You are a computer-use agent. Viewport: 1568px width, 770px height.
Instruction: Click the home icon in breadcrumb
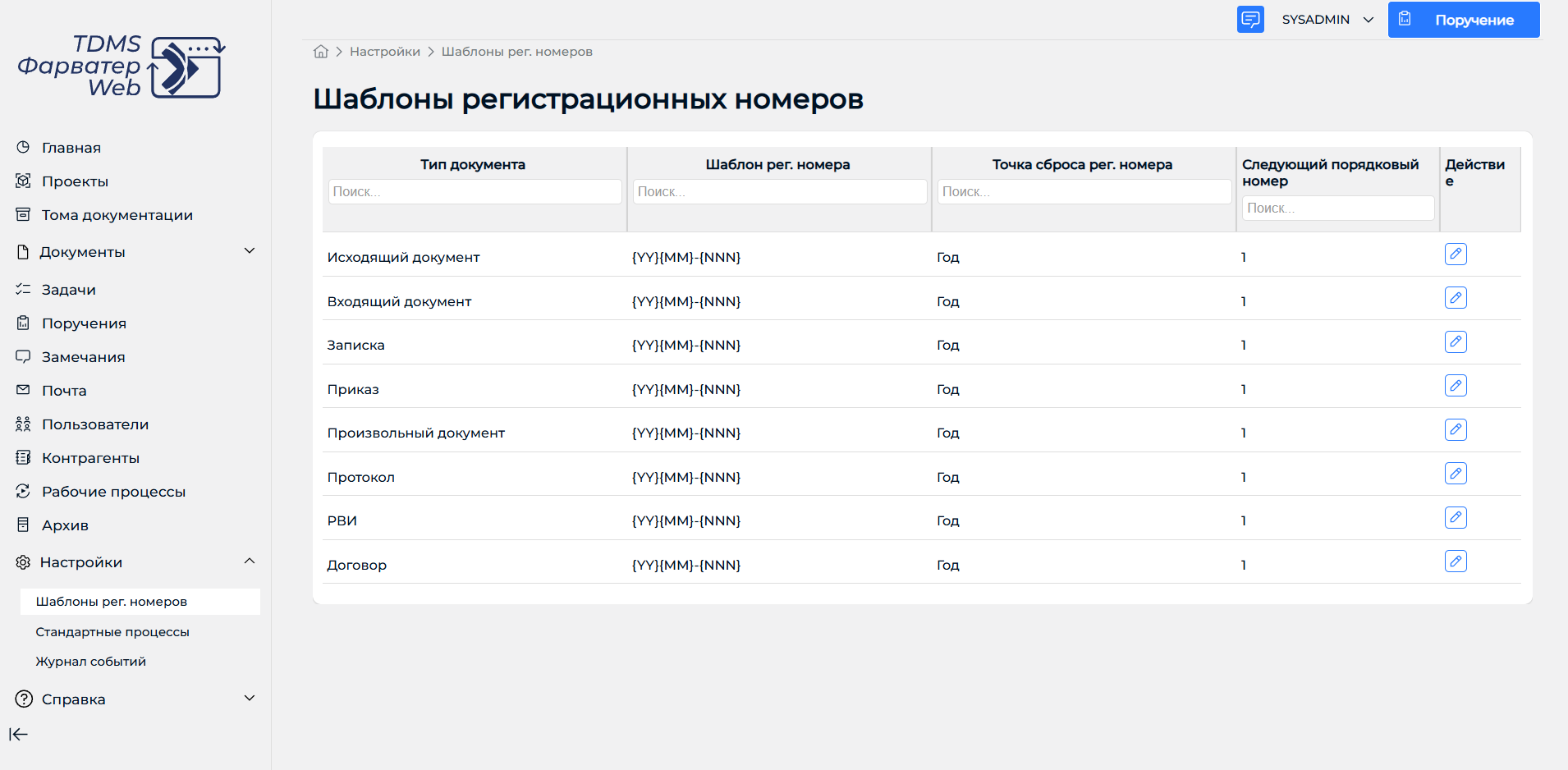tap(321, 52)
